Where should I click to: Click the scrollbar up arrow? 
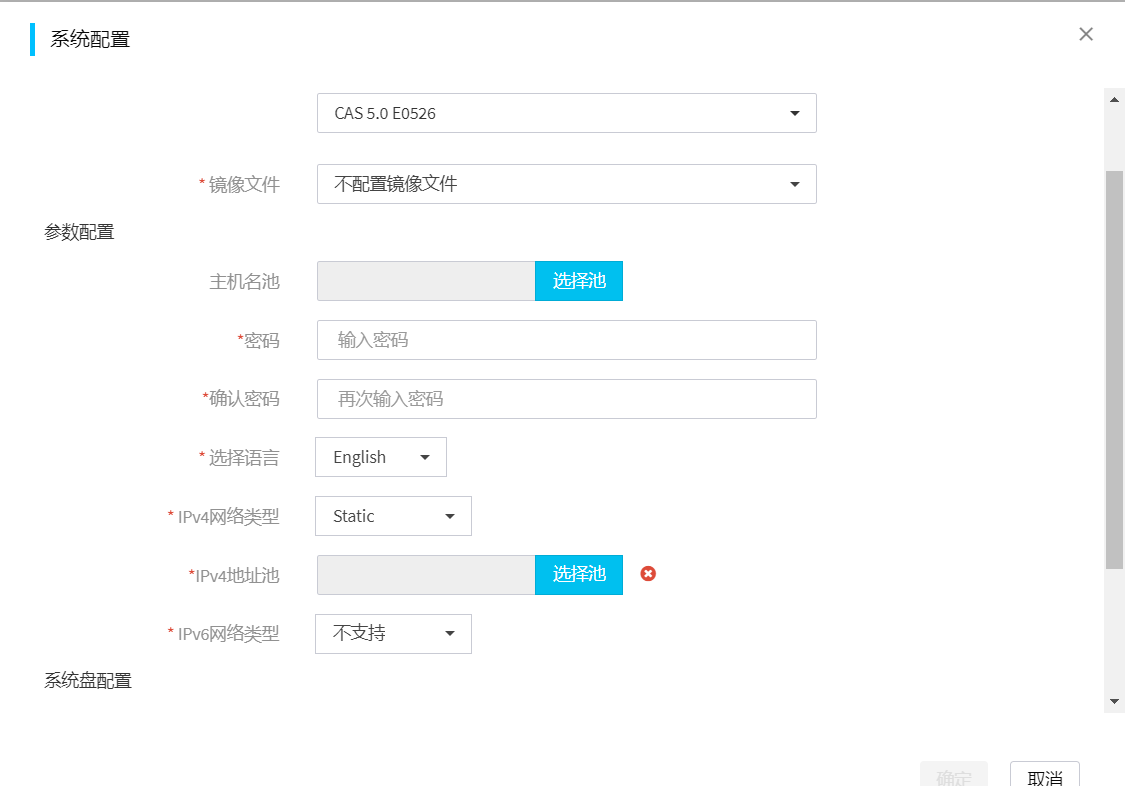click(1114, 99)
